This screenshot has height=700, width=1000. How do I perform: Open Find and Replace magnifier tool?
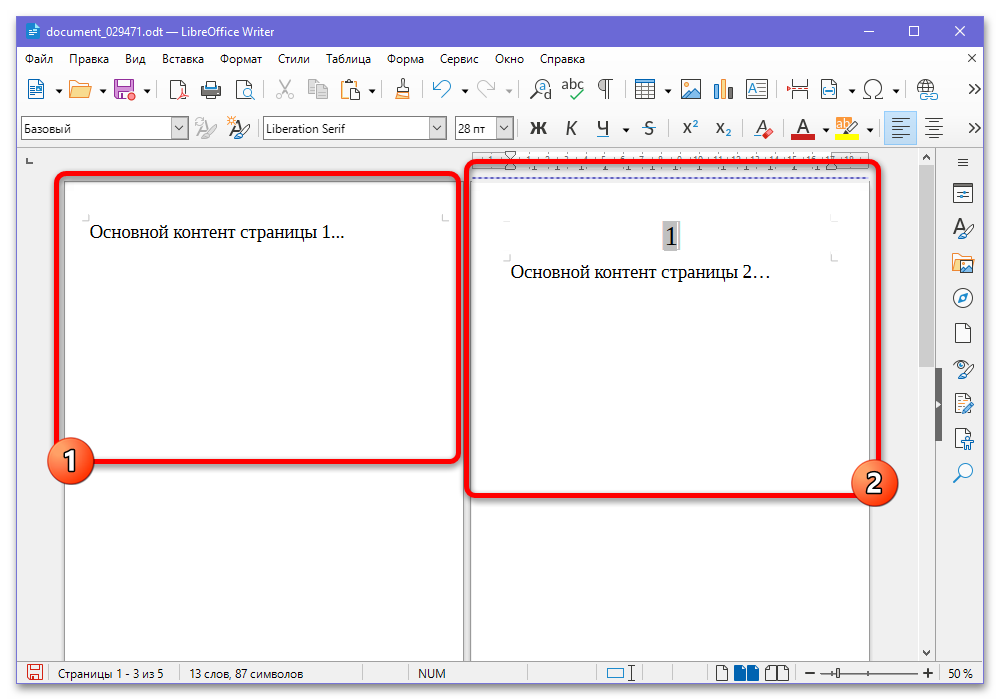tap(540, 90)
